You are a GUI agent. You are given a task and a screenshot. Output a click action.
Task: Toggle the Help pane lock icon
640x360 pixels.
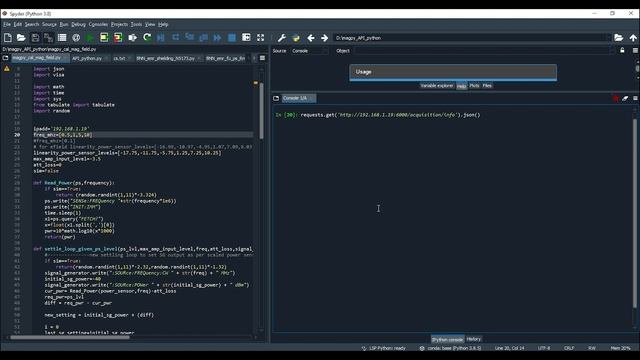point(622,51)
